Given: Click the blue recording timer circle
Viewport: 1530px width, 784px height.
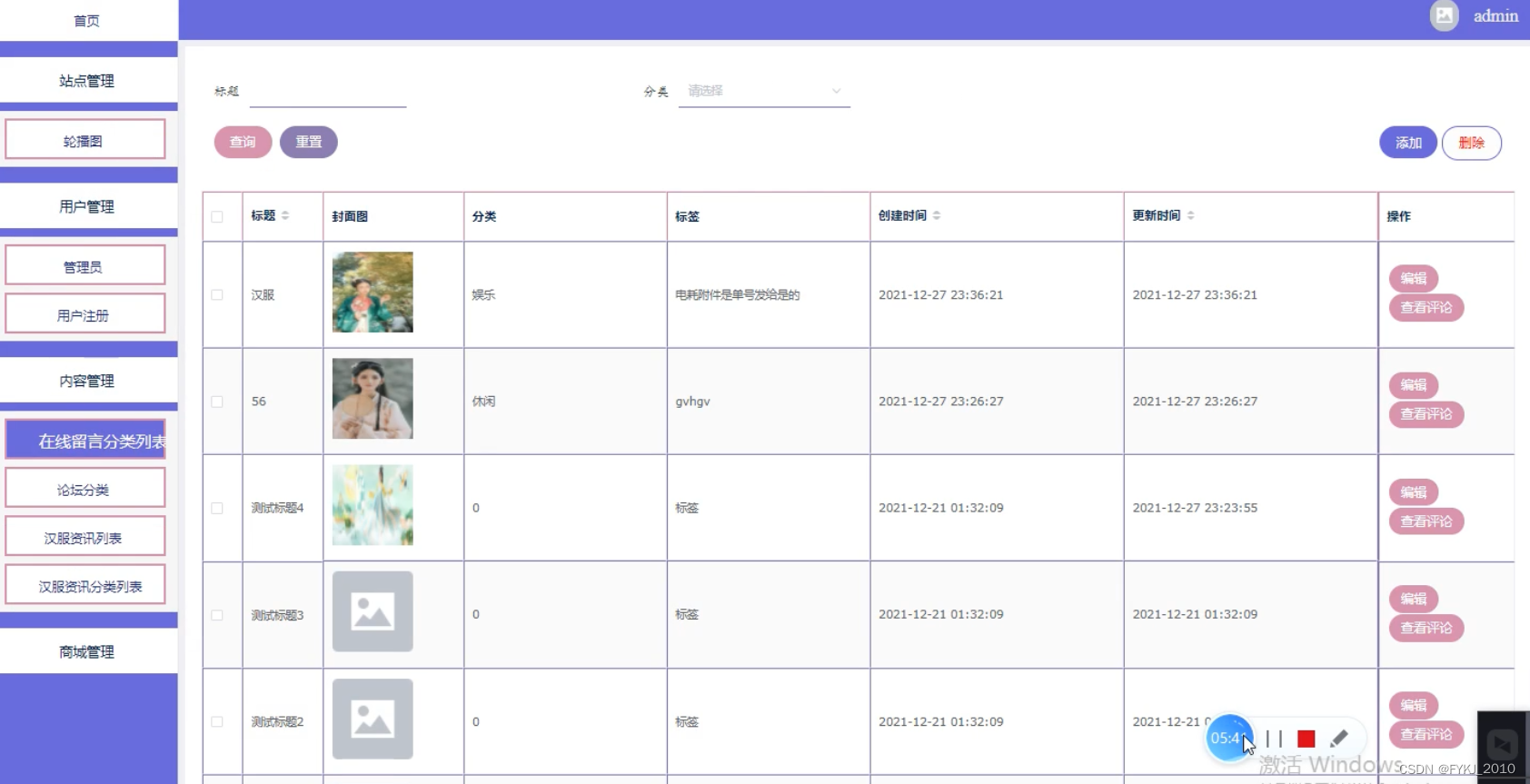Looking at the screenshot, I should pyautogui.click(x=1228, y=738).
